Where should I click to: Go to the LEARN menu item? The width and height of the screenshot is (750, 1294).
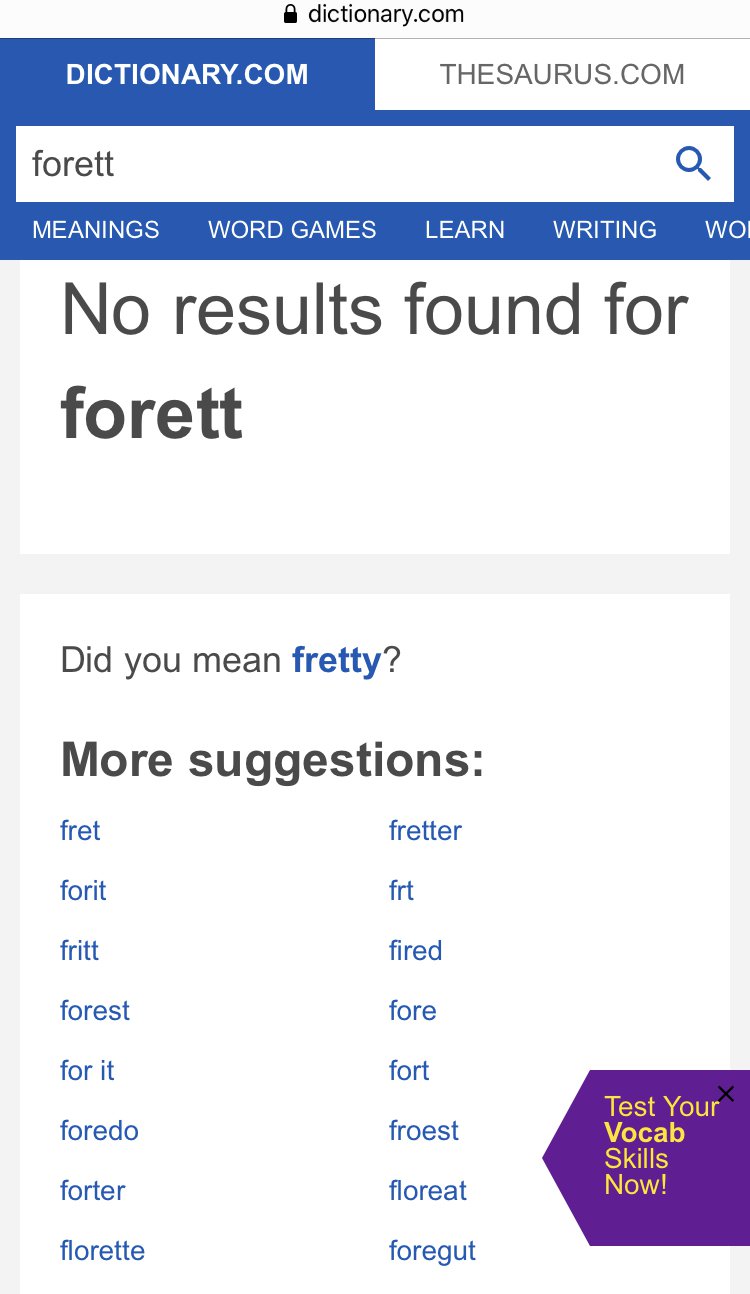point(465,229)
